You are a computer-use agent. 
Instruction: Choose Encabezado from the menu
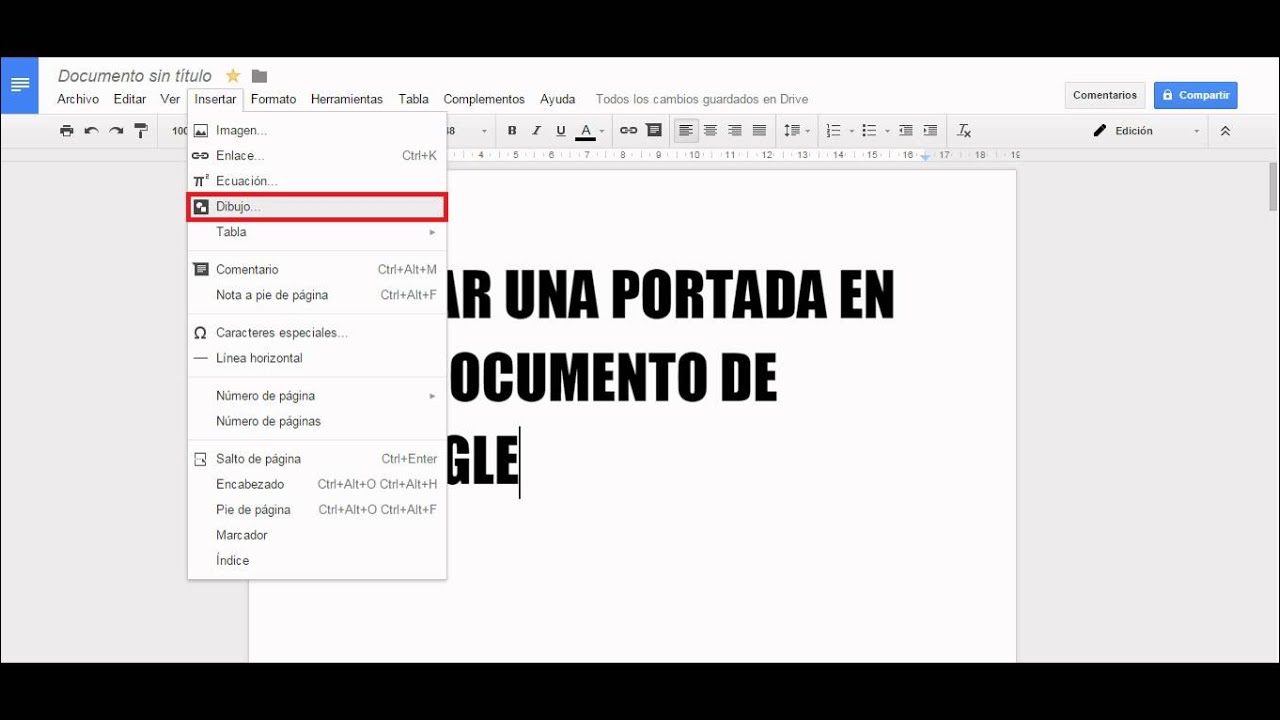coord(317,484)
